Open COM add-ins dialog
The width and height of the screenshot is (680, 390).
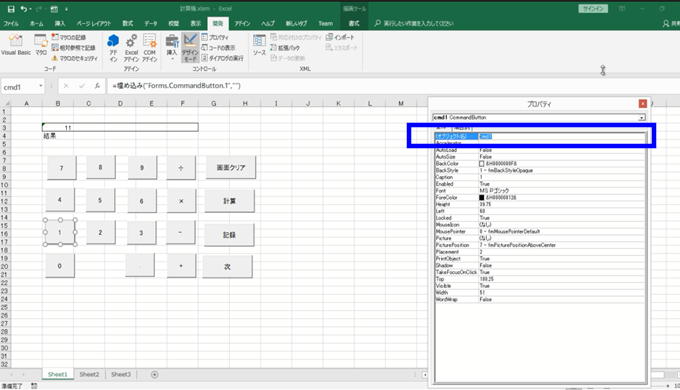coord(150,47)
